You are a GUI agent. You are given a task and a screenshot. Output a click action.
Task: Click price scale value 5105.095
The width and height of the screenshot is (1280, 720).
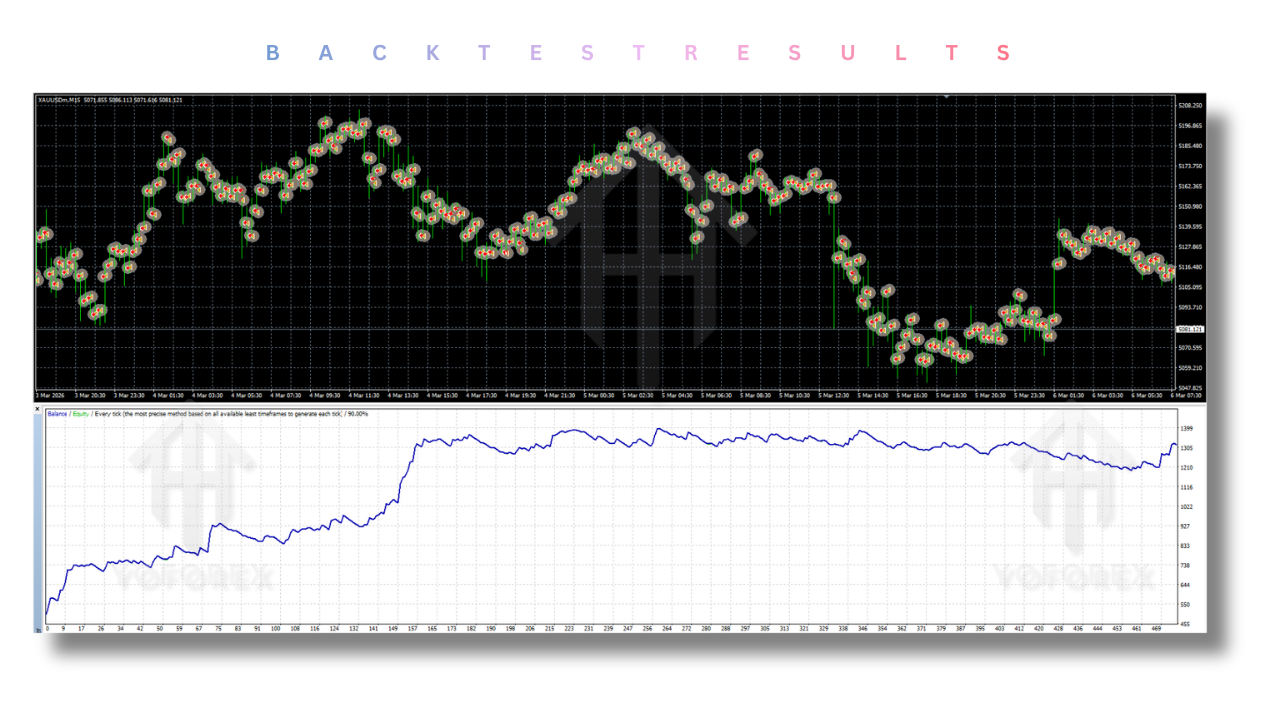1190,287
